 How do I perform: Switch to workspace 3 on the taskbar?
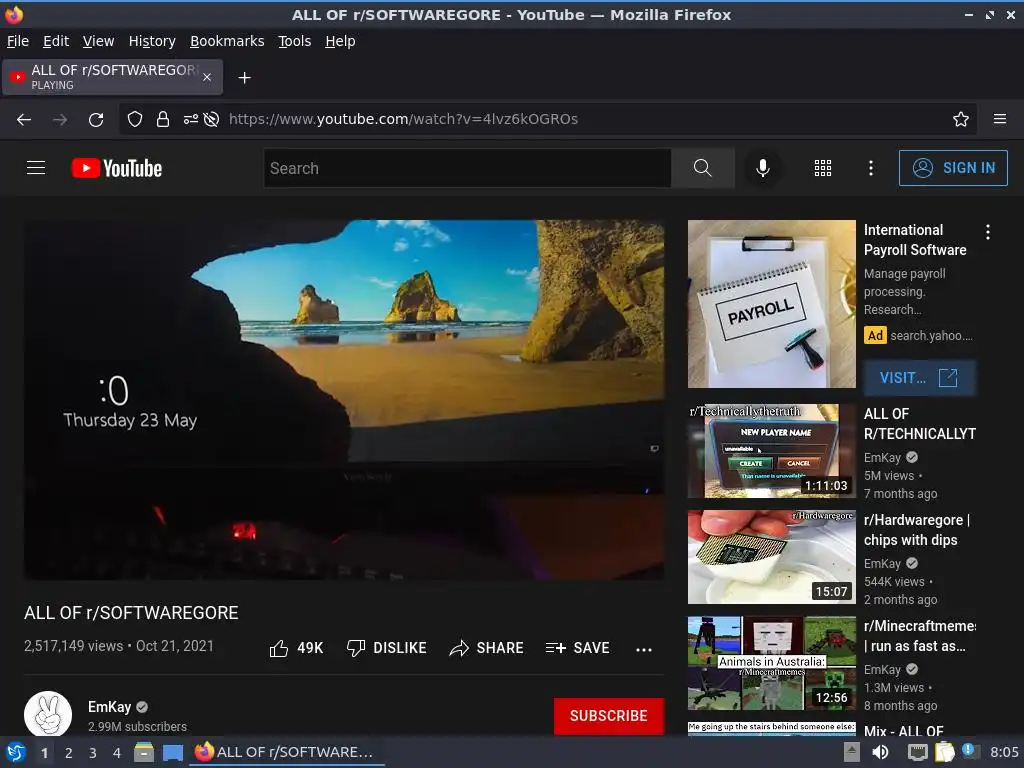pyautogui.click(x=92, y=752)
